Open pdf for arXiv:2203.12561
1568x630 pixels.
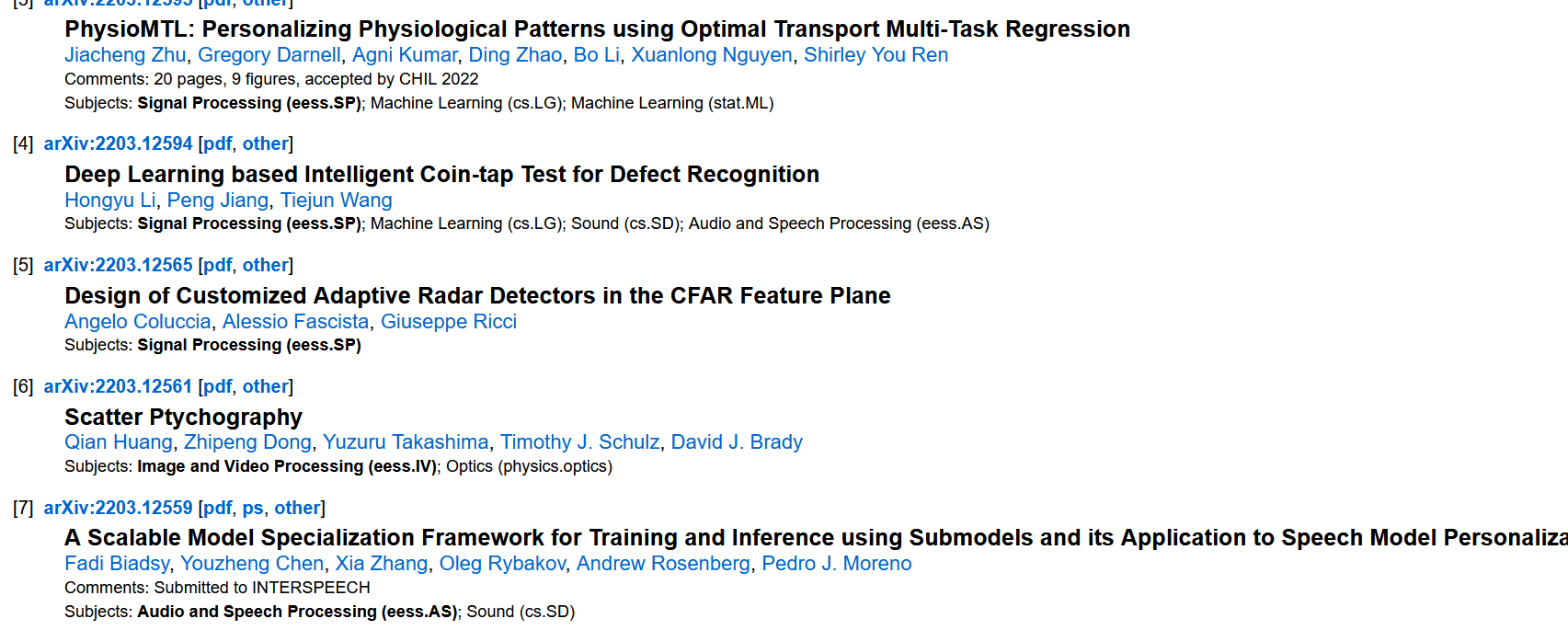coord(218,386)
